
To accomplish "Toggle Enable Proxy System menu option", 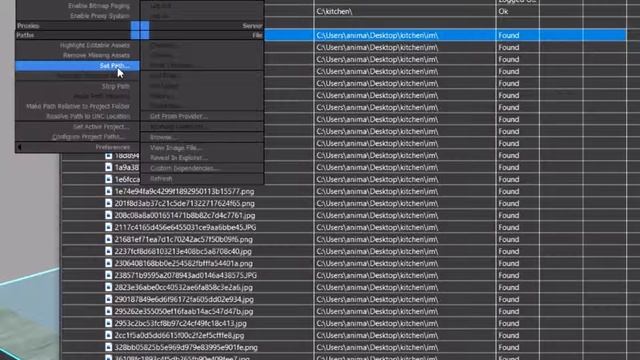I will pyautogui.click(x=100, y=16).
